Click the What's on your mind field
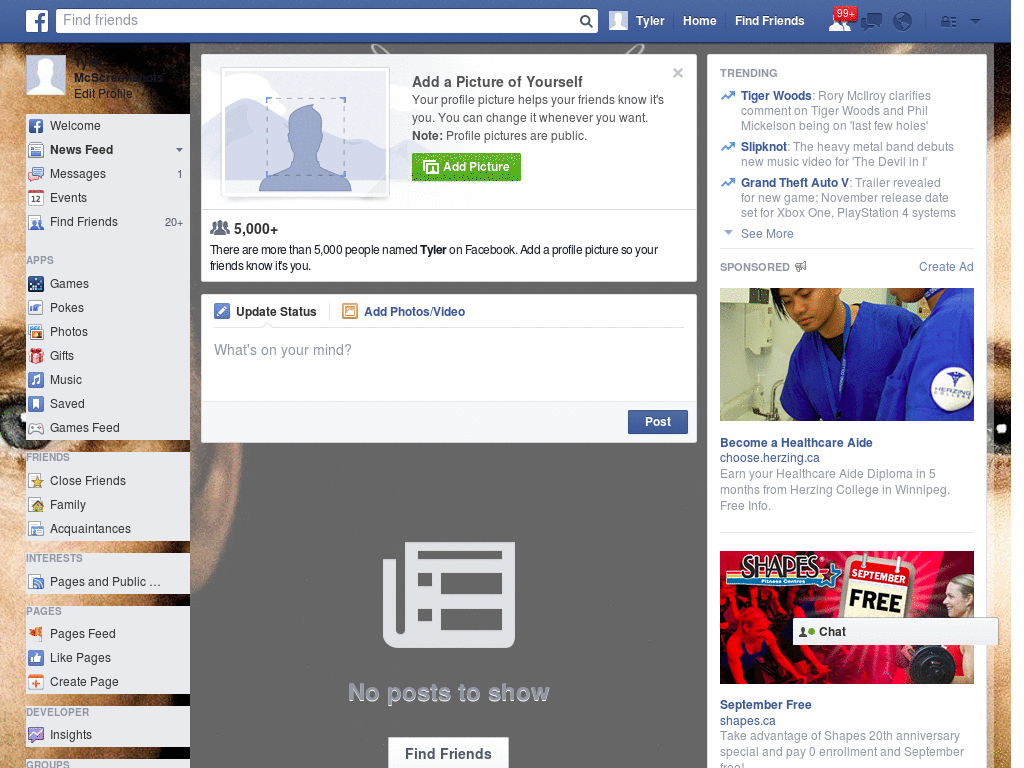This screenshot has height=768, width=1024. click(x=449, y=364)
